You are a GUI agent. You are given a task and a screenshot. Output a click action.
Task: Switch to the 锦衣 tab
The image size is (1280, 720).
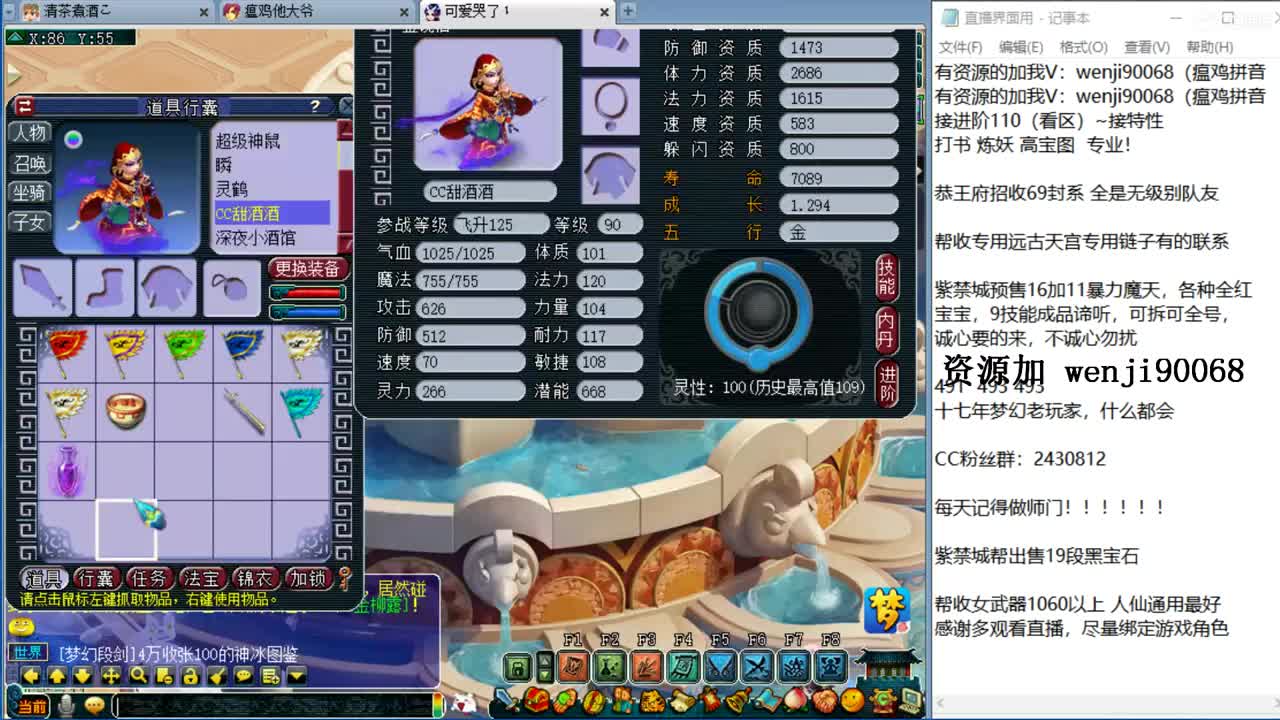(256, 578)
